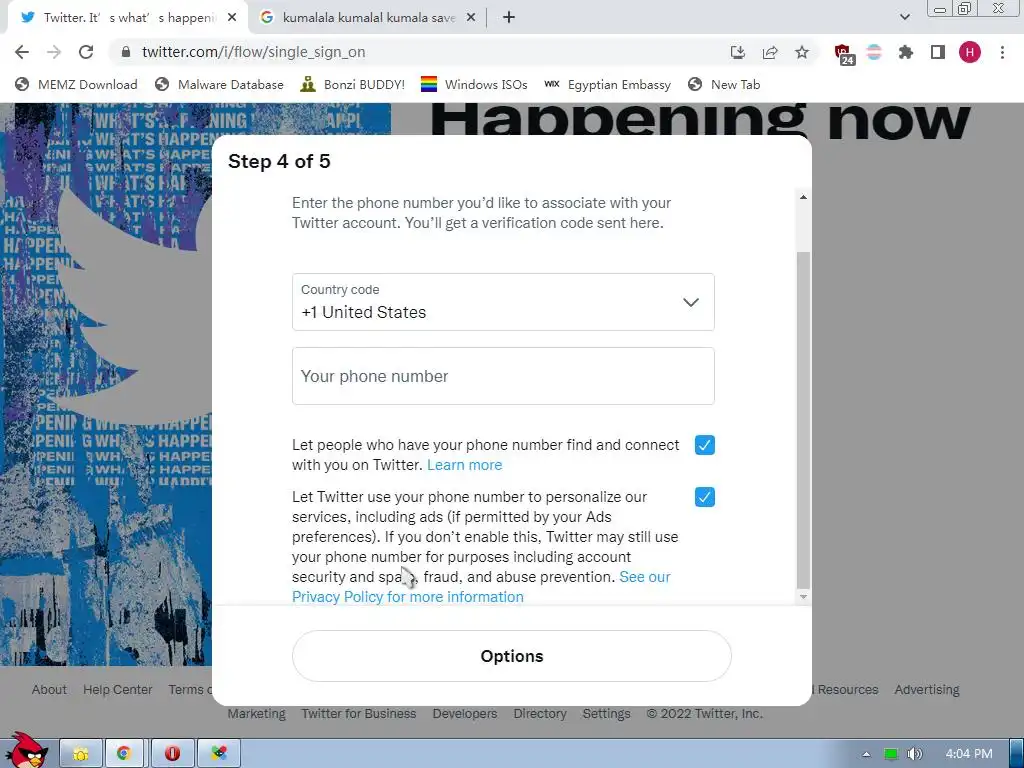Open the share page icon in address bar
This screenshot has height=768, width=1024.
770,52
